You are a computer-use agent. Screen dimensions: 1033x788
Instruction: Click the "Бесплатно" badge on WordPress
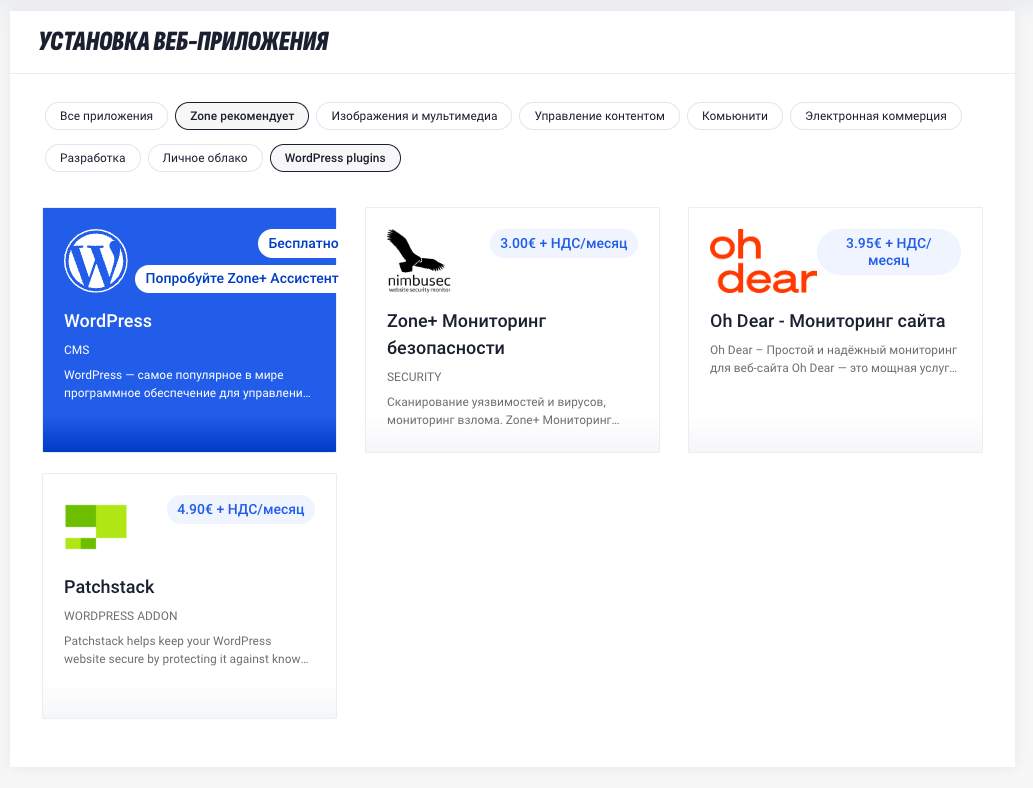(x=301, y=244)
